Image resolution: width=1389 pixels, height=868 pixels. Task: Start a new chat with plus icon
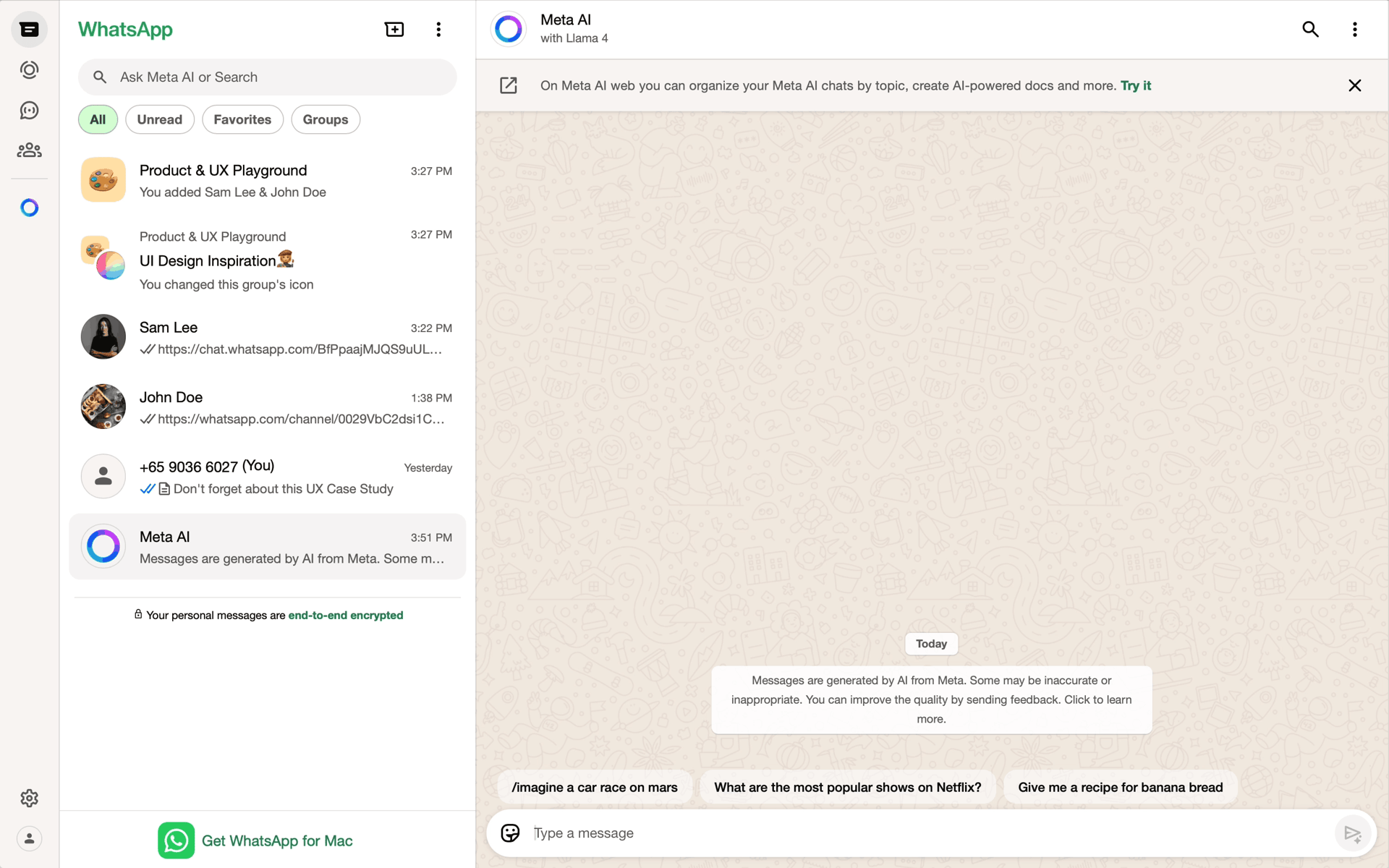[x=394, y=30]
